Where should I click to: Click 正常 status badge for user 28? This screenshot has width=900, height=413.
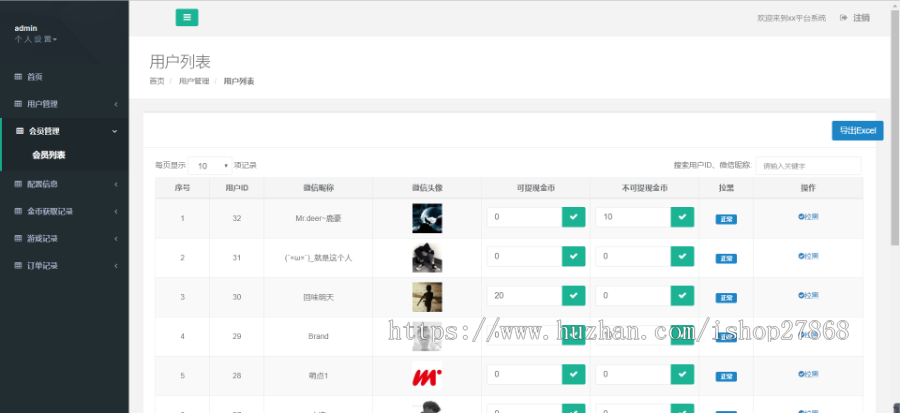(726, 377)
